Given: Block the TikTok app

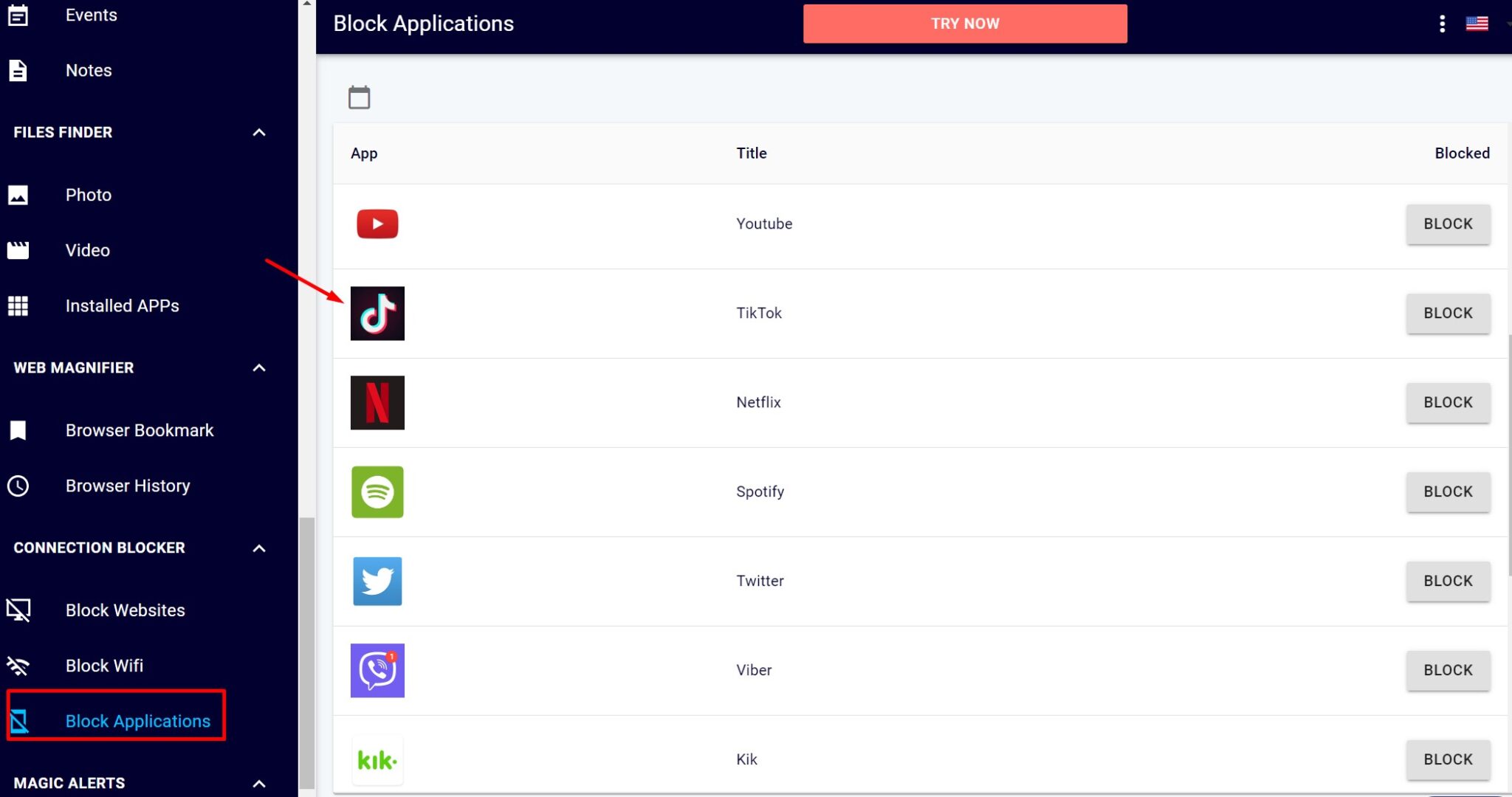Looking at the screenshot, I should coord(1447,313).
